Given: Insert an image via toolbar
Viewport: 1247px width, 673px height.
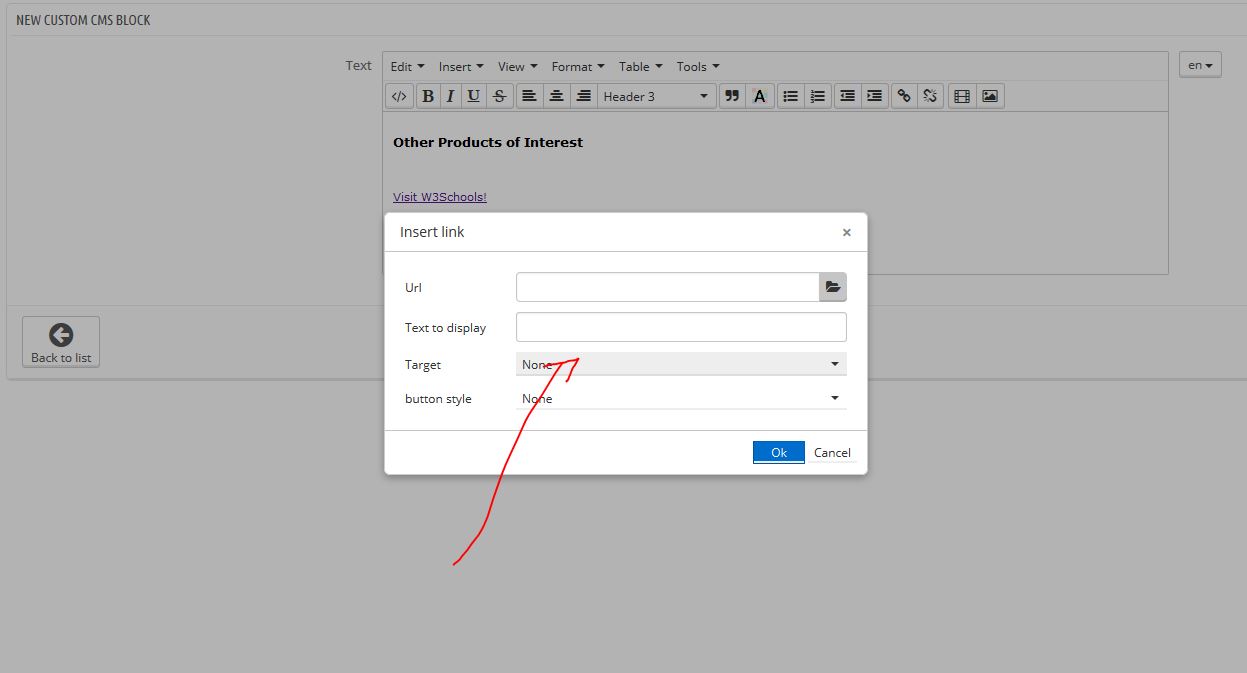Looking at the screenshot, I should (x=990, y=96).
